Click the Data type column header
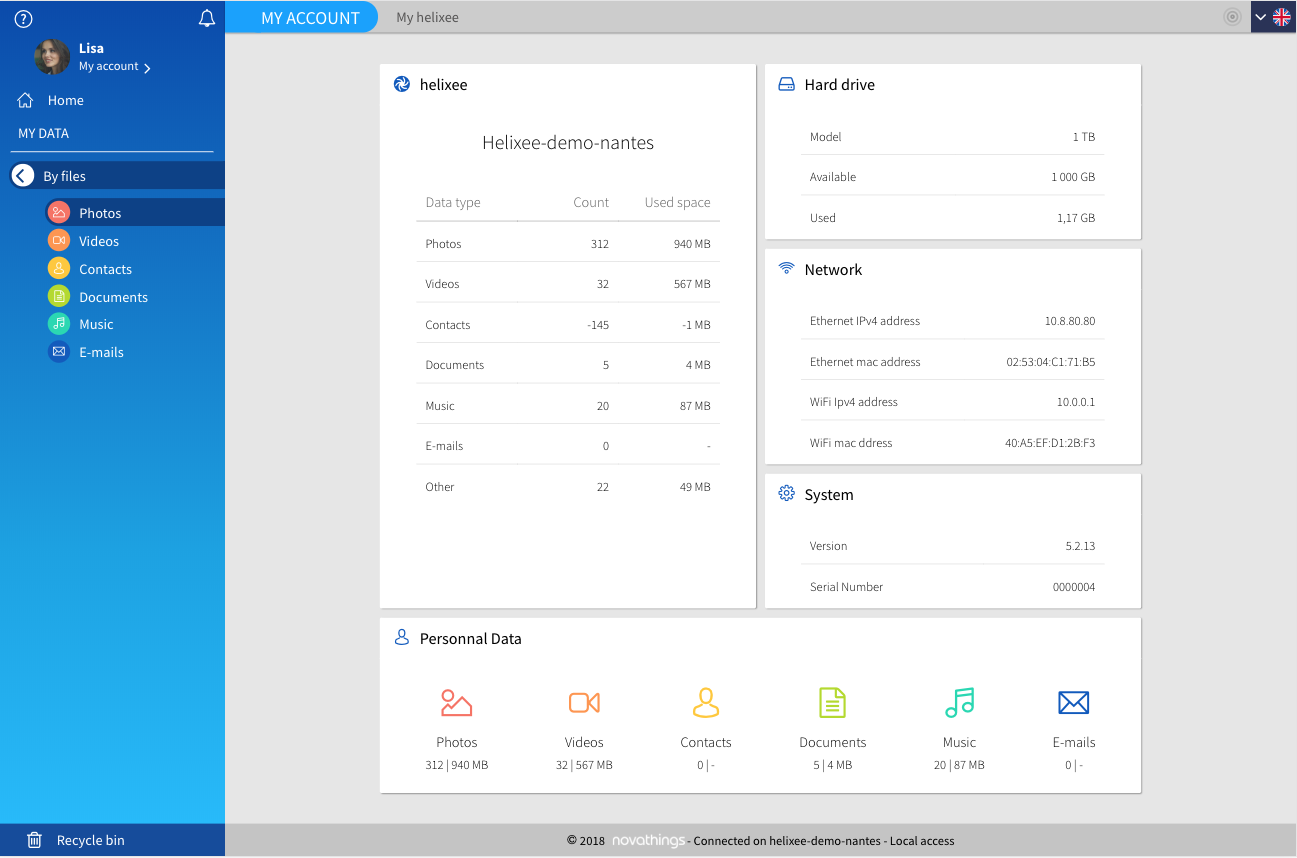Viewport: 1297px width, 858px height. (x=453, y=202)
